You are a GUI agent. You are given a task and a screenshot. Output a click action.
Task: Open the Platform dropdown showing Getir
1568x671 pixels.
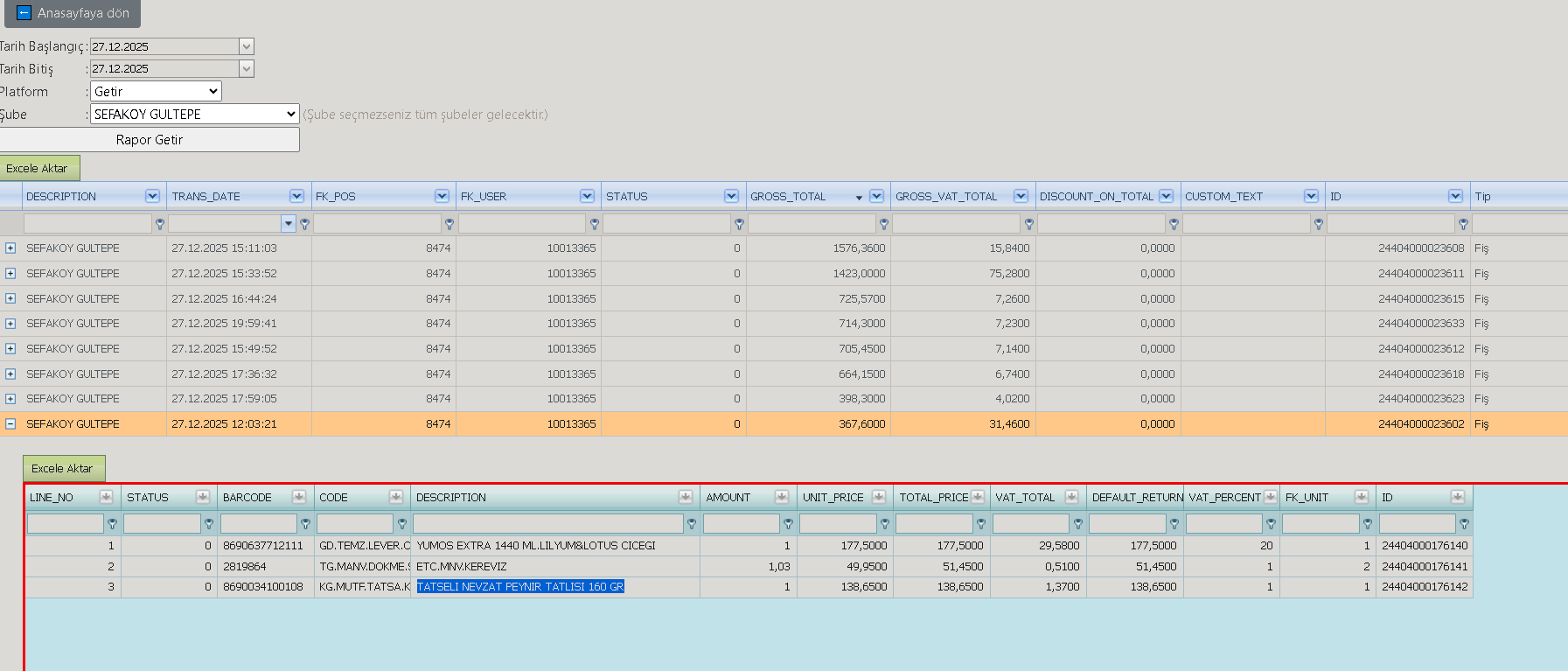(156, 91)
